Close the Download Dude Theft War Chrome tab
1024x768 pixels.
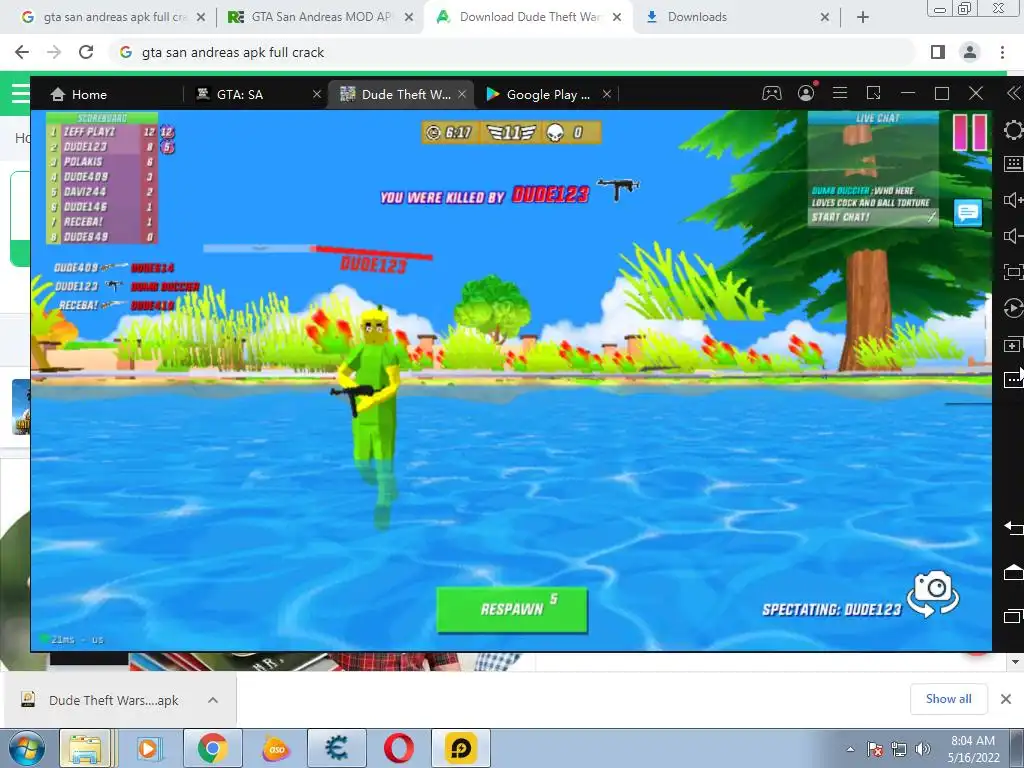[616, 17]
